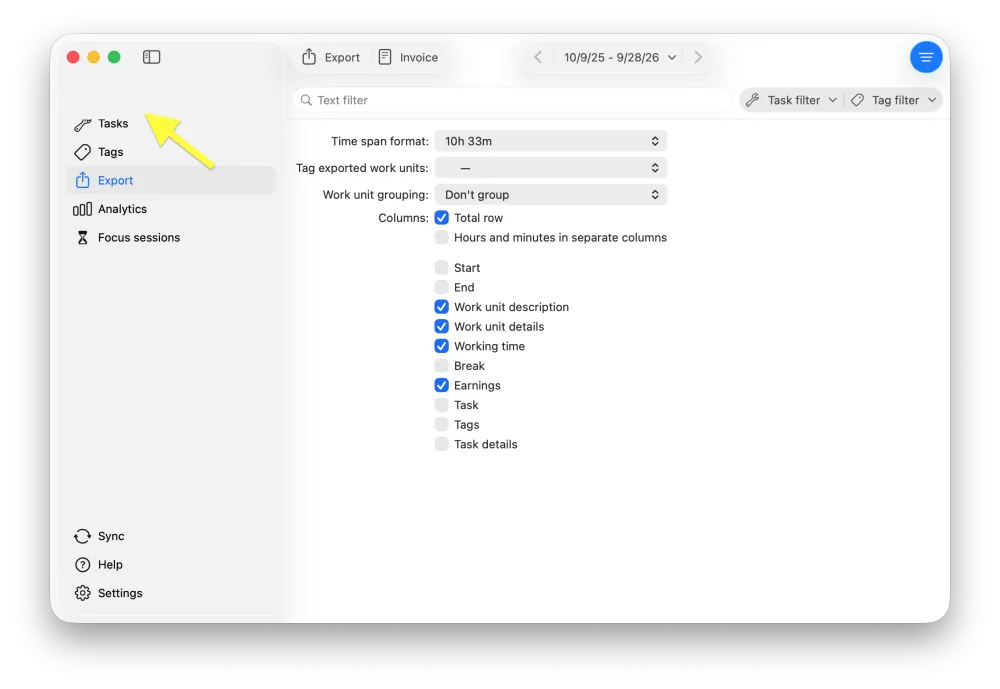
Task: Click the Help question mark icon
Action: [x=82, y=565]
